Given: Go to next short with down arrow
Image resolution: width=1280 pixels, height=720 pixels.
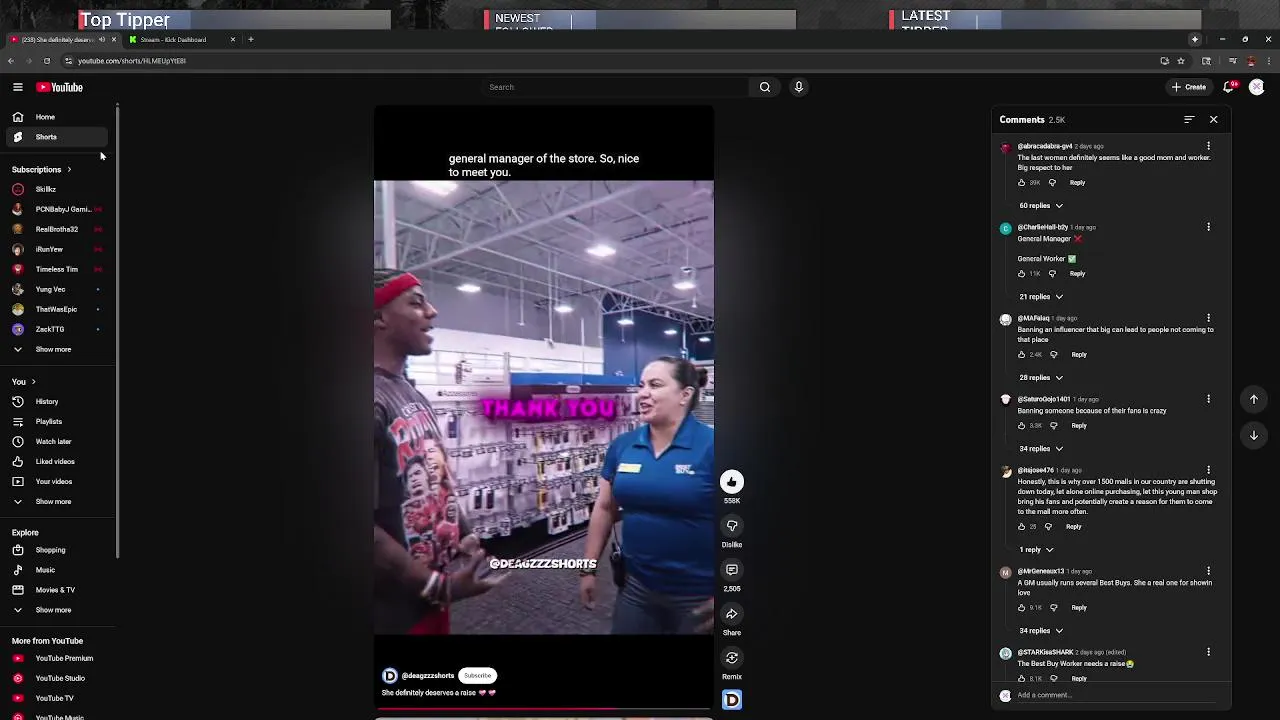Looking at the screenshot, I should click(1254, 435).
